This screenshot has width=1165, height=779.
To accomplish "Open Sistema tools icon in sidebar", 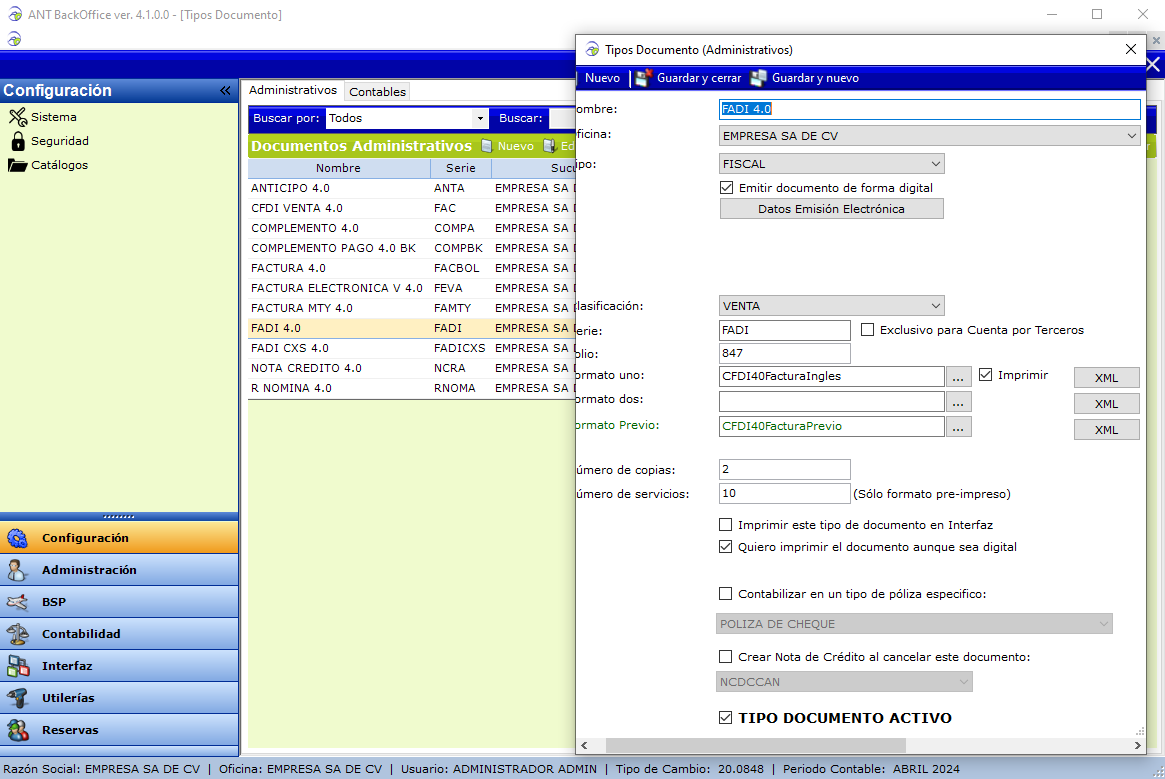I will point(17,117).
